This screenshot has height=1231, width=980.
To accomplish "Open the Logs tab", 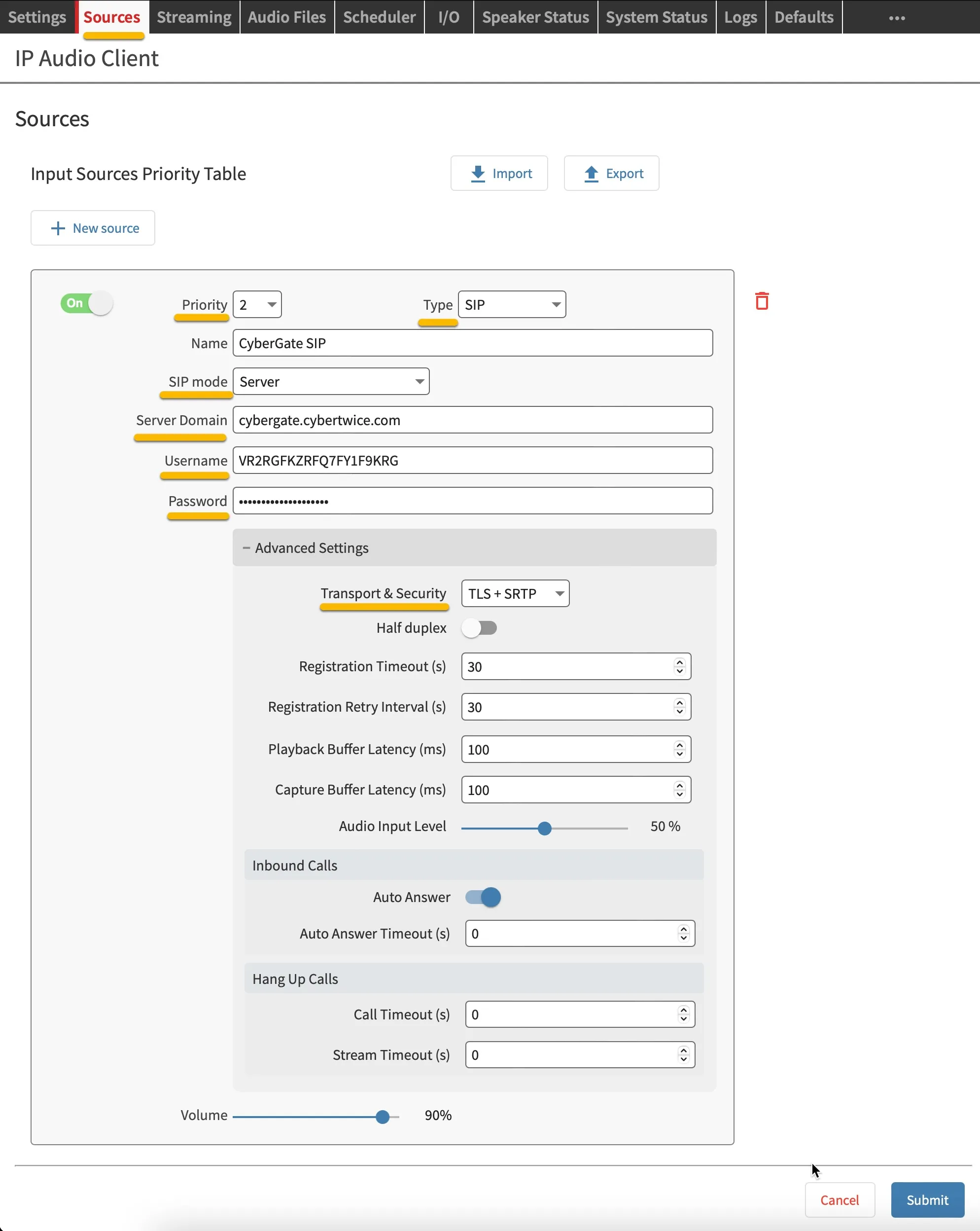I will point(740,17).
